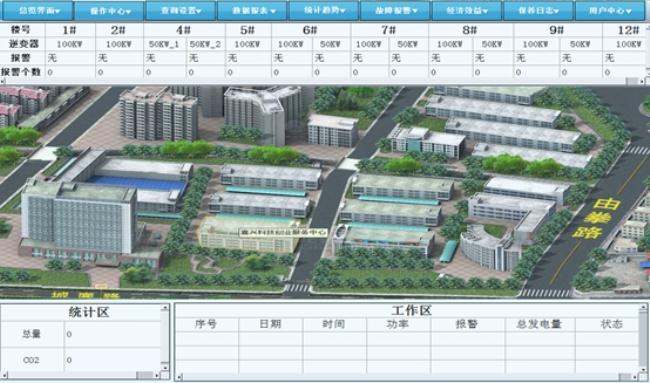Click the 统计区 horizontal scrollbar thumb
The image size is (650, 383).
tap(145, 375)
